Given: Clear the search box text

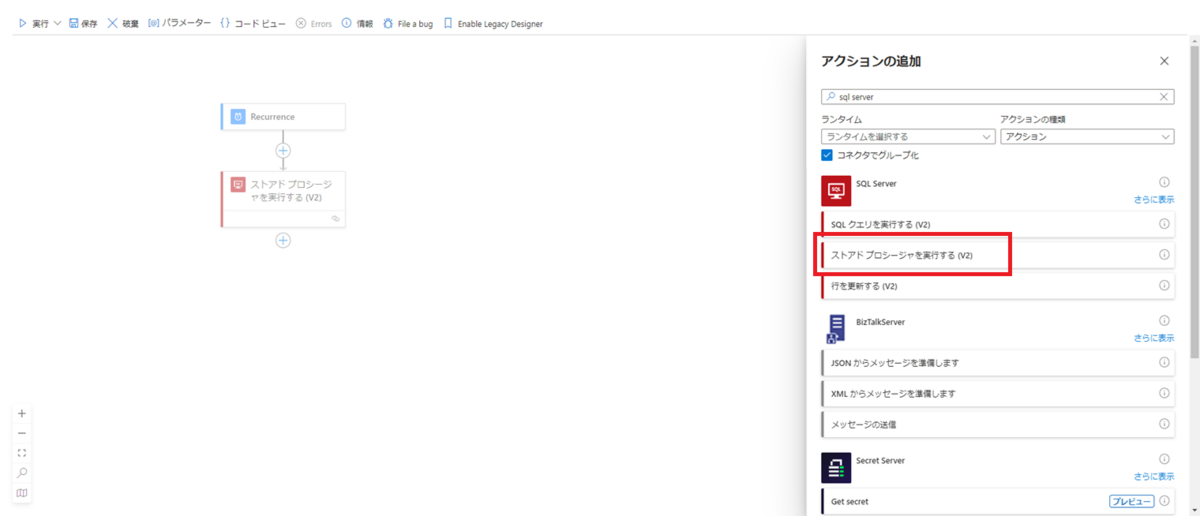Looking at the screenshot, I should pyautogui.click(x=1165, y=97).
